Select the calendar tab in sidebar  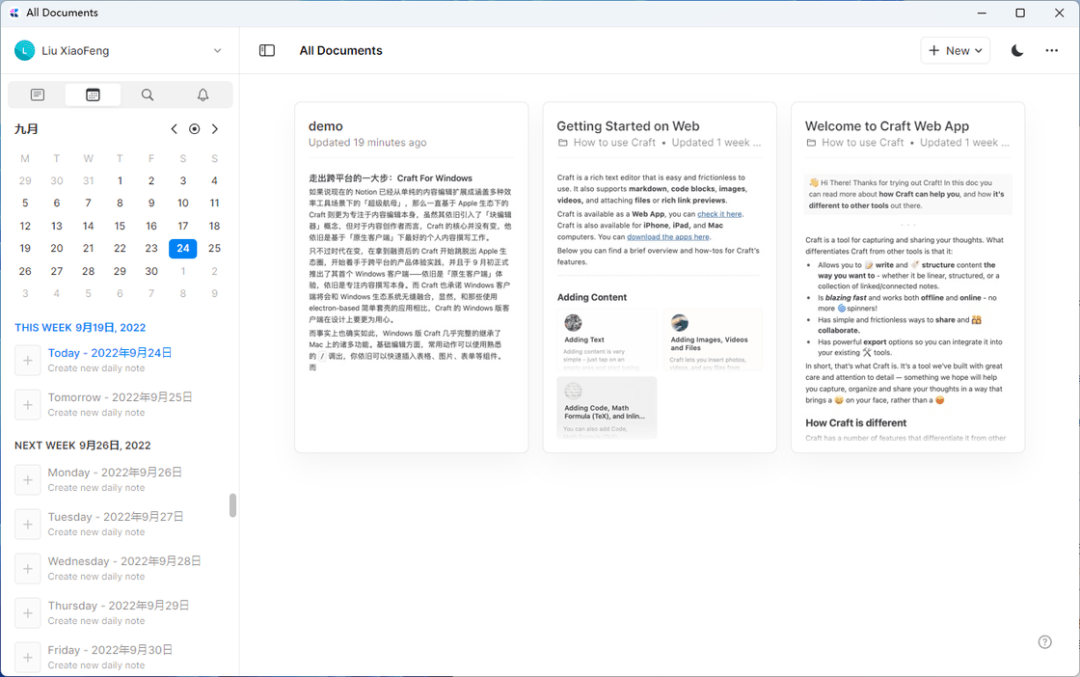(93, 94)
